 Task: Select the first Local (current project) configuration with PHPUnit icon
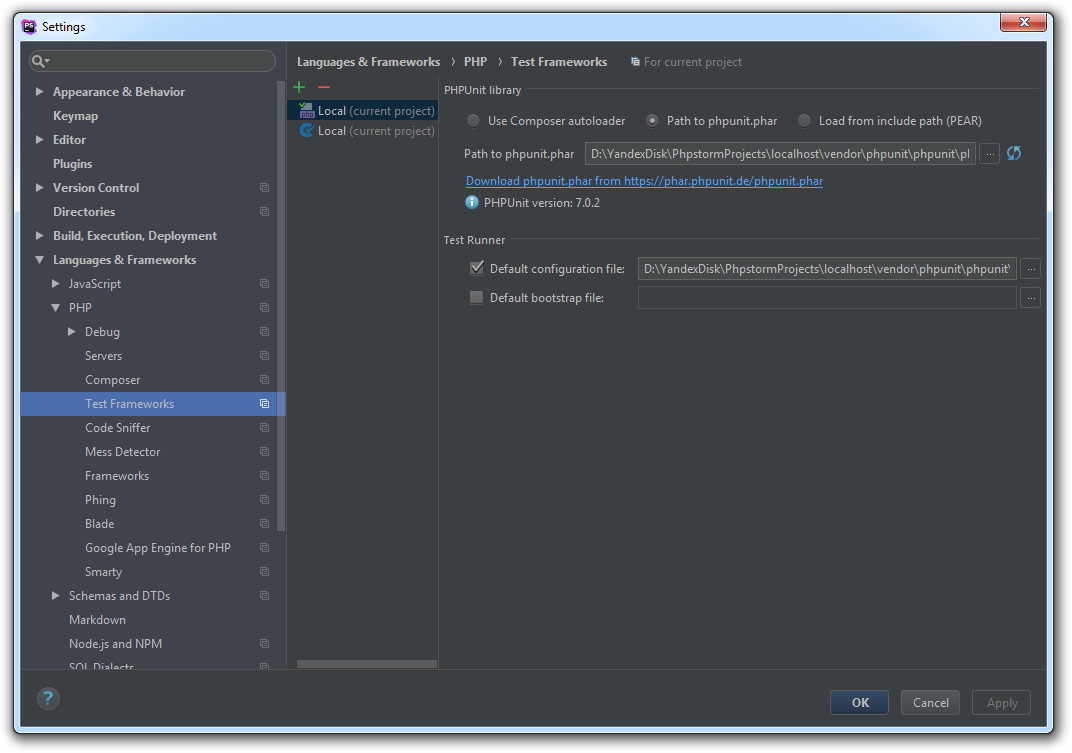click(x=363, y=110)
